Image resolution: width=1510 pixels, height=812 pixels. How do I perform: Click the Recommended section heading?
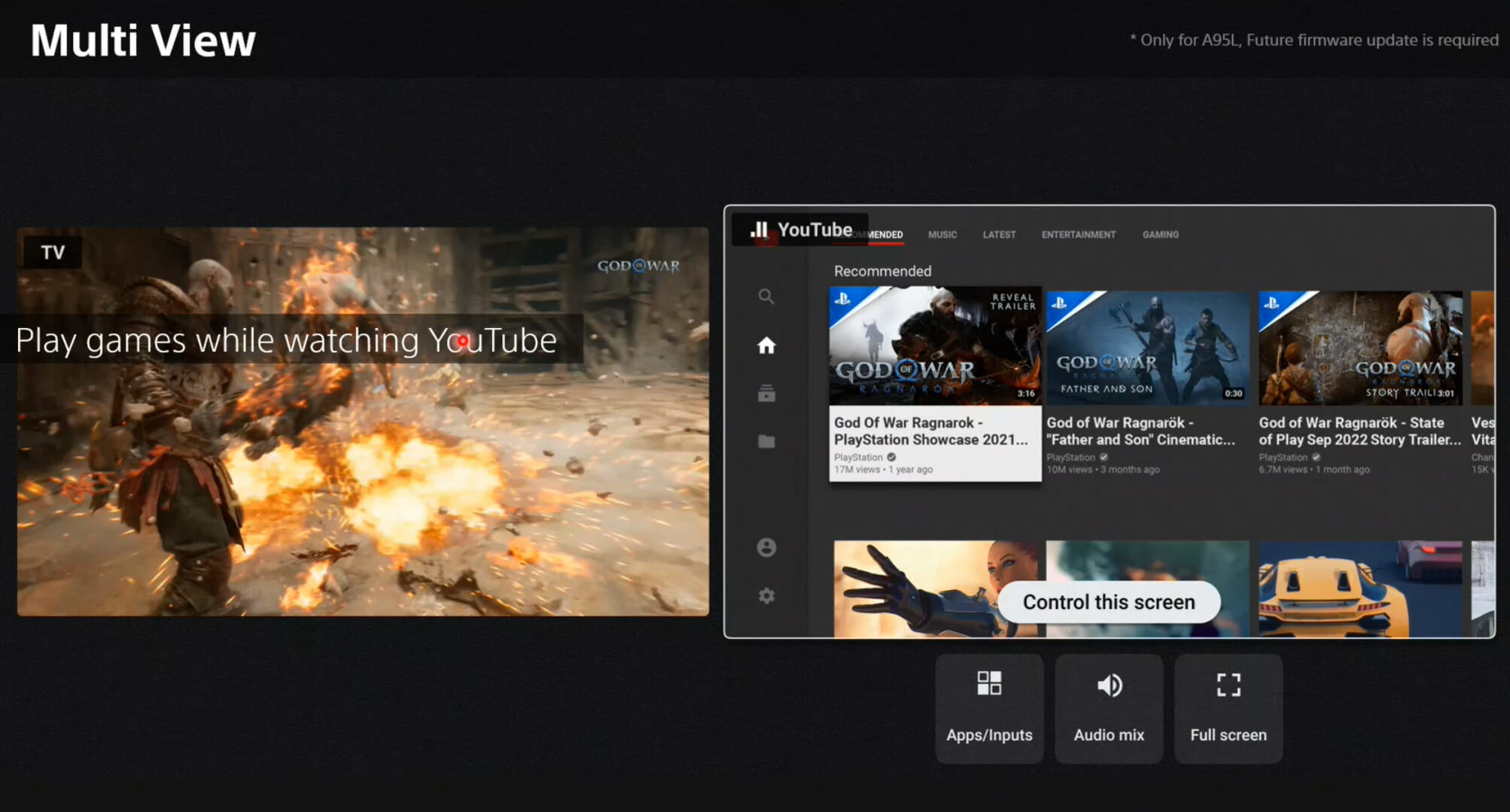(x=882, y=271)
